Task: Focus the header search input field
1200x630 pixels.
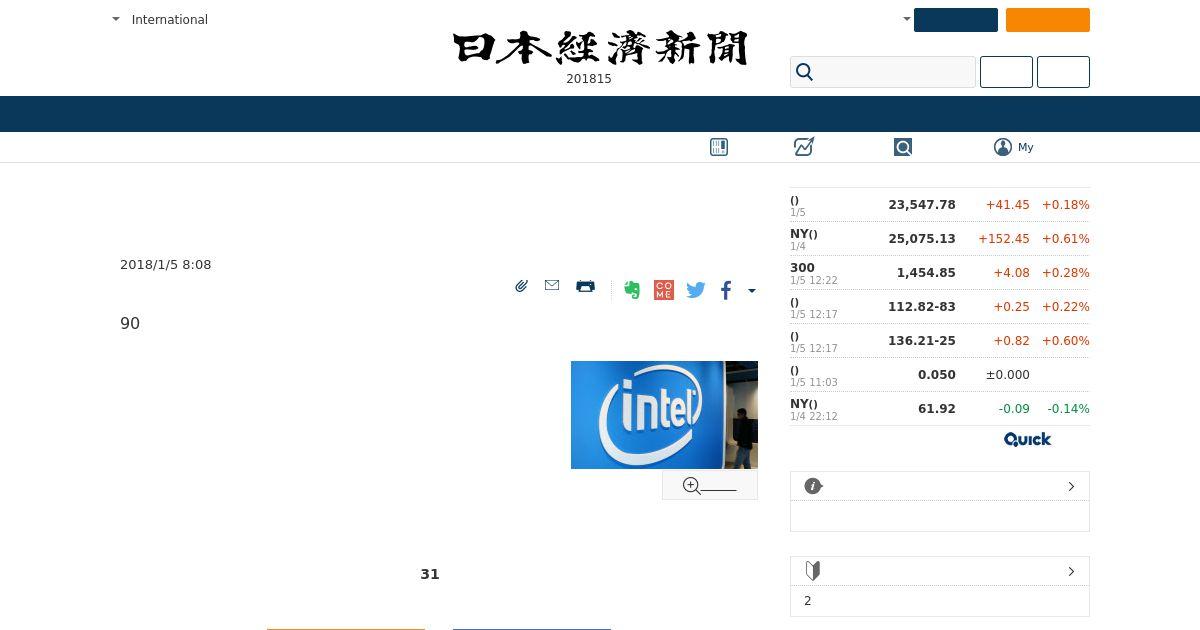Action: [883, 72]
